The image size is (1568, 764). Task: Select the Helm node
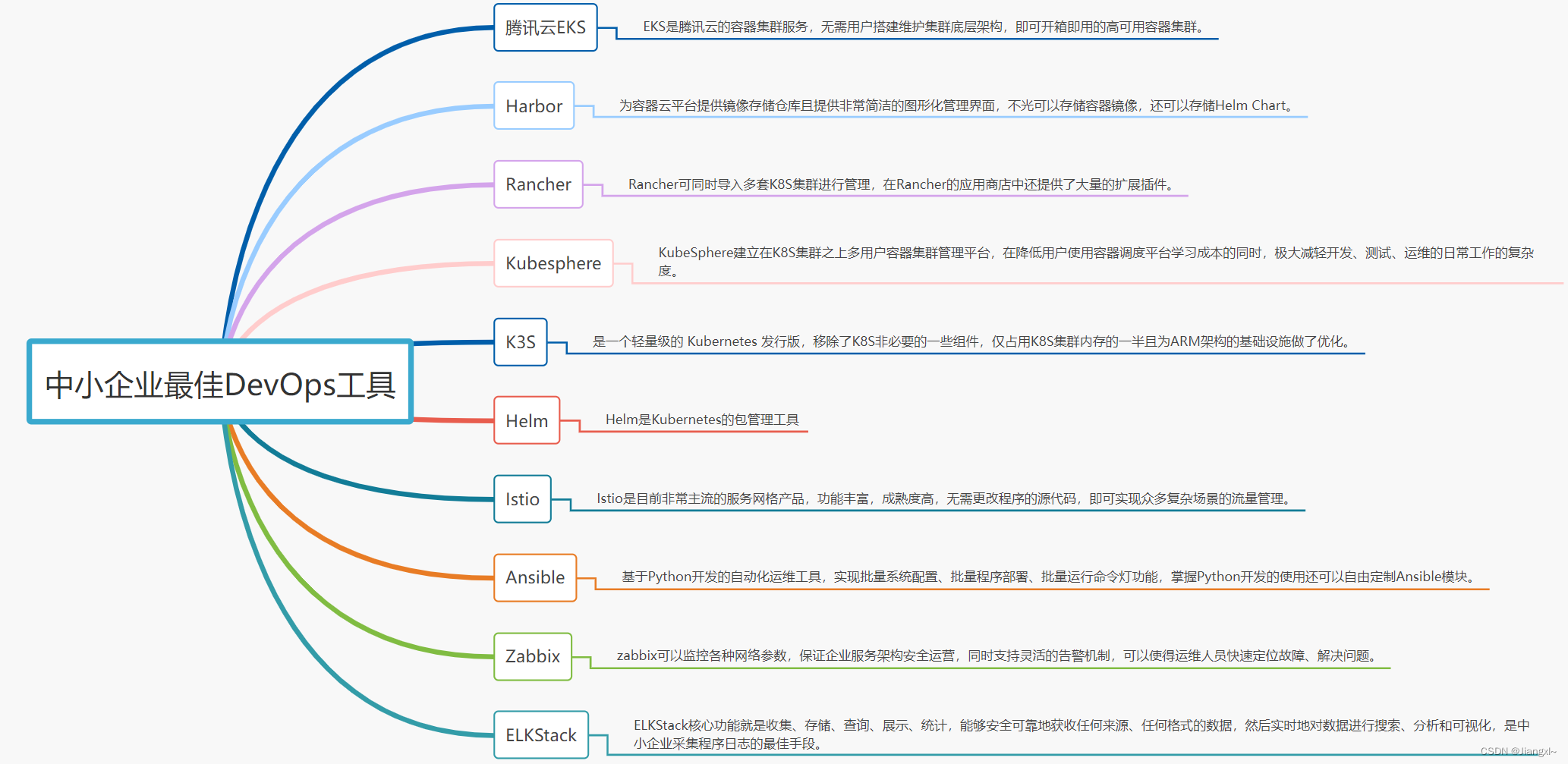[x=527, y=421]
